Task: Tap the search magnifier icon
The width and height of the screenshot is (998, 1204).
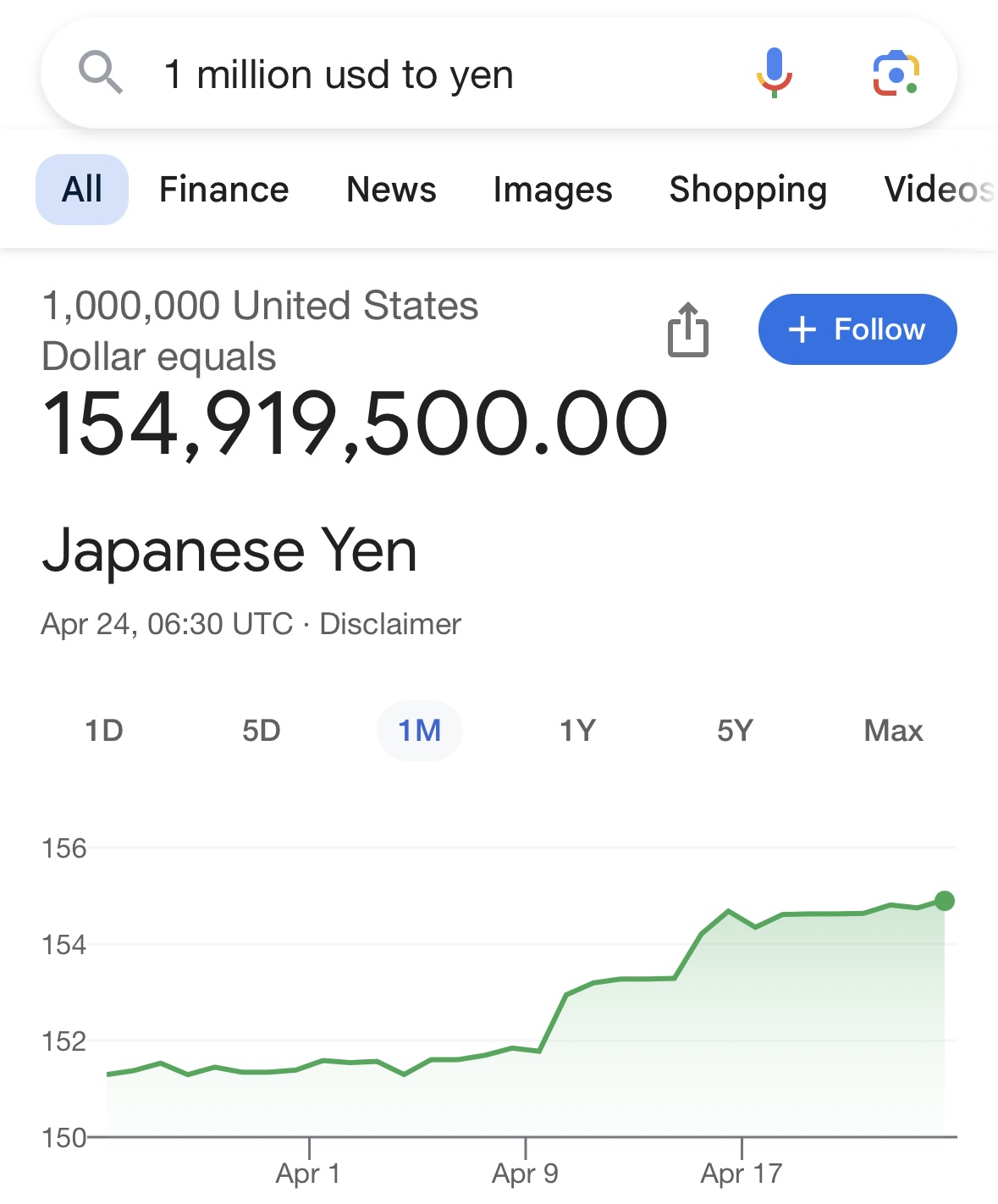Action: 101,73
